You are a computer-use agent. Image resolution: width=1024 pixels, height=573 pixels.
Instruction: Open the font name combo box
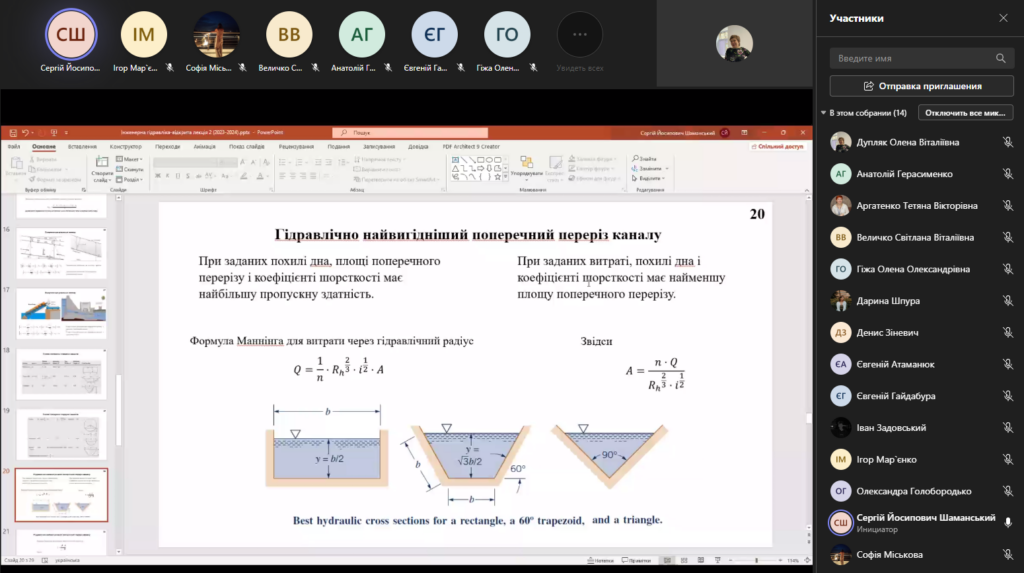click(x=185, y=162)
